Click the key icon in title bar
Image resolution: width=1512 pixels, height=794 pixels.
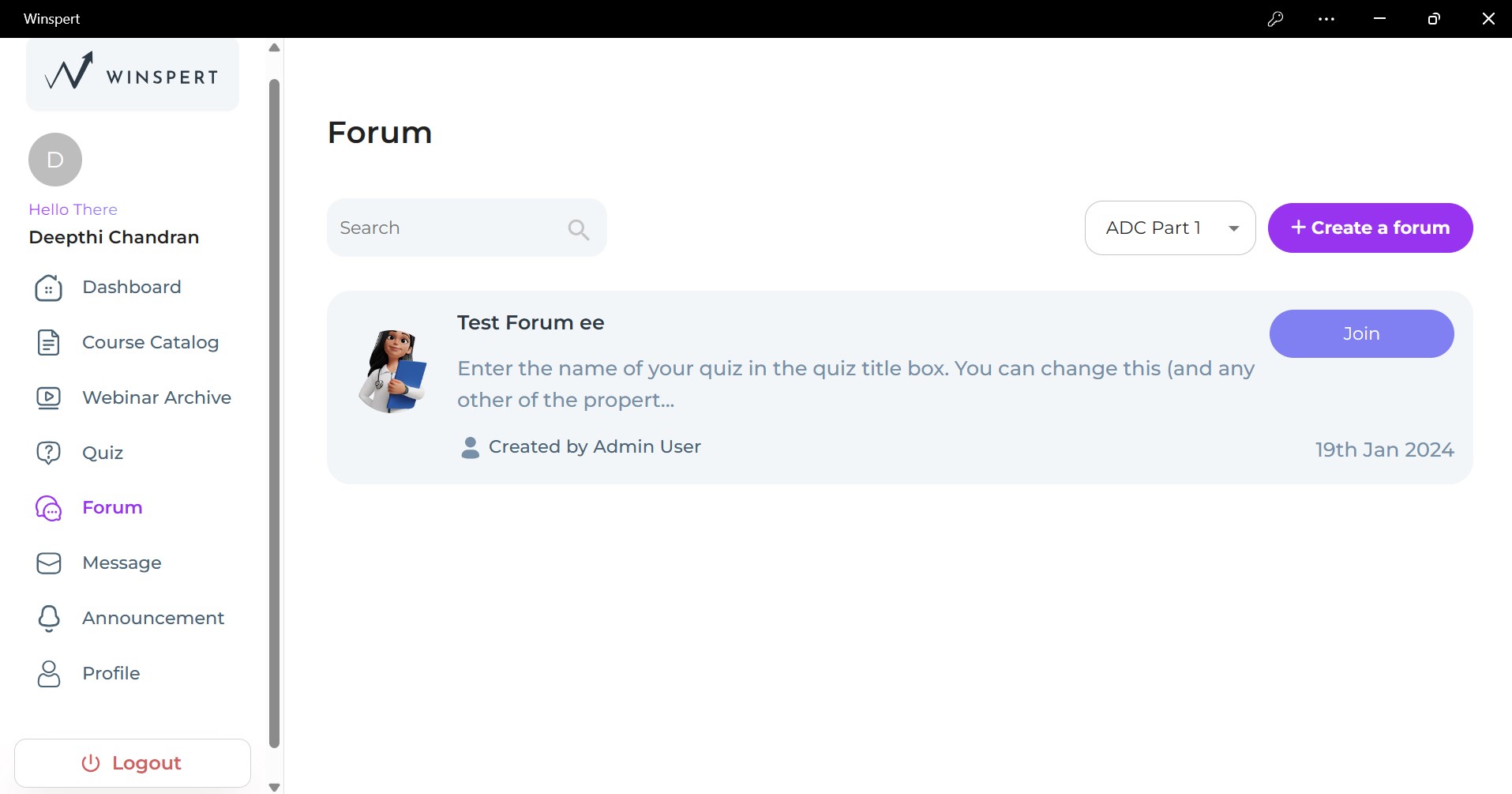click(1275, 19)
